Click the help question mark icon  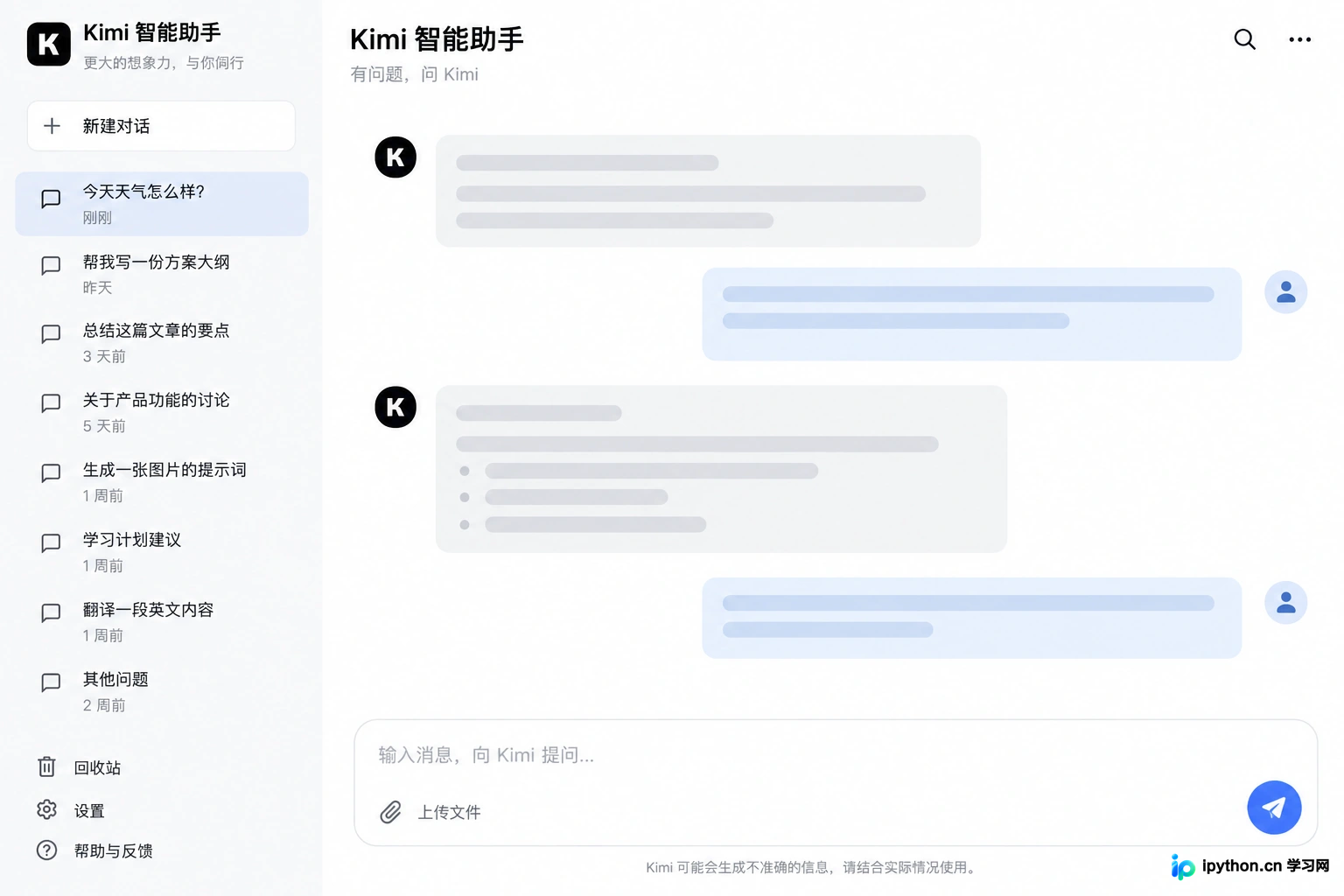46,850
